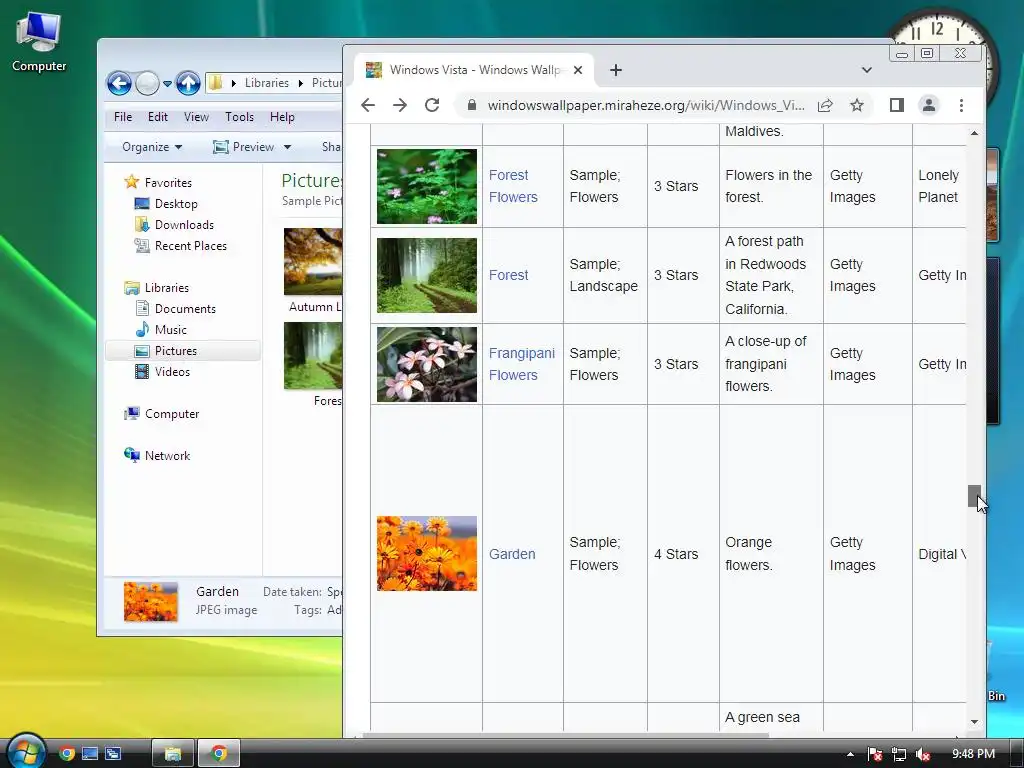The width and height of the screenshot is (1024, 768).
Task: Bookmark this page with star icon
Action: [x=857, y=105]
